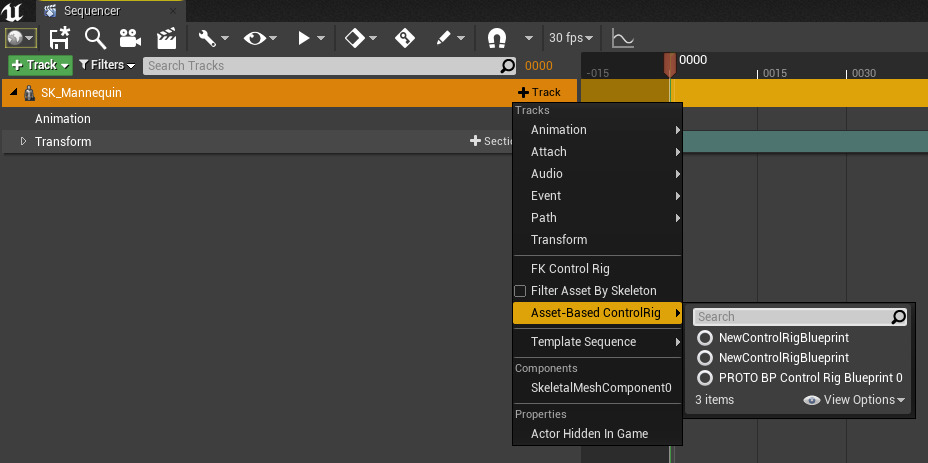Screen dimensions: 928x463
Task: Click the green Track add button
Action: click(x=40, y=65)
